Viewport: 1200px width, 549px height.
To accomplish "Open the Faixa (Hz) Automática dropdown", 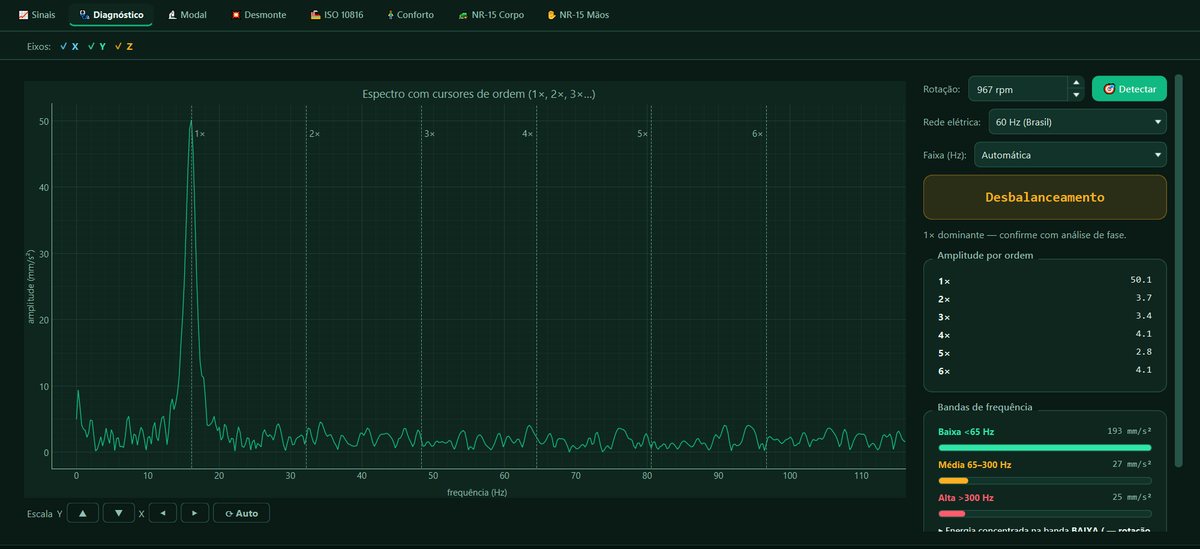I will pyautogui.click(x=1070, y=155).
